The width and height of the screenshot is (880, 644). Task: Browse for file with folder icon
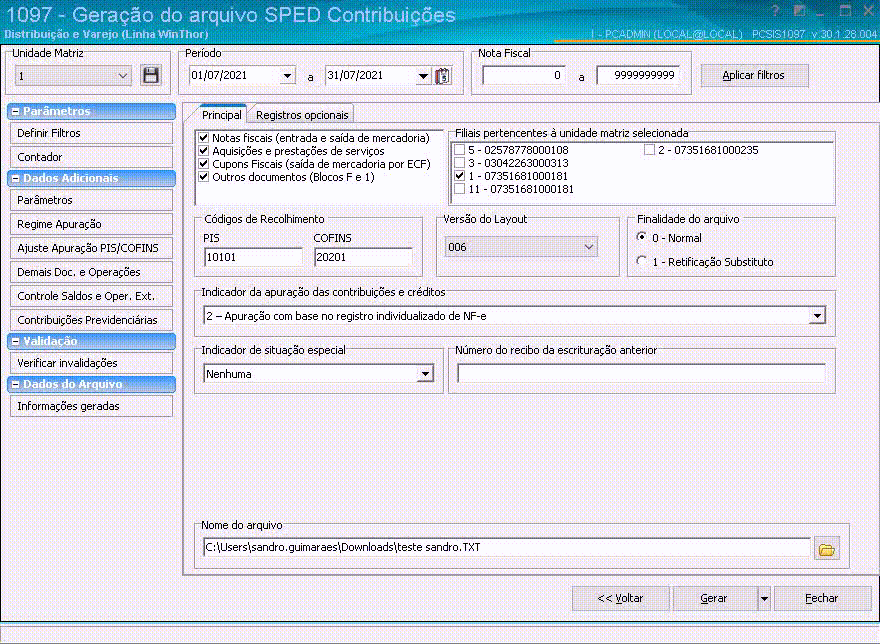point(827,549)
